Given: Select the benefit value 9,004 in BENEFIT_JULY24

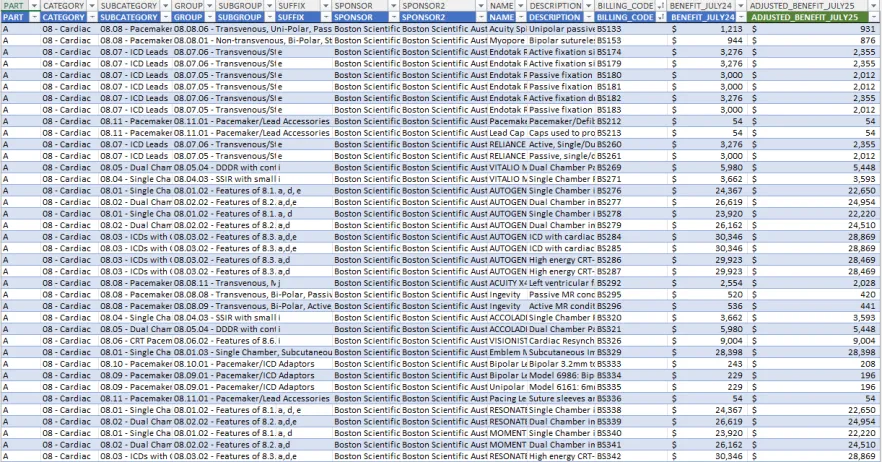Looking at the screenshot, I should coord(708,340).
